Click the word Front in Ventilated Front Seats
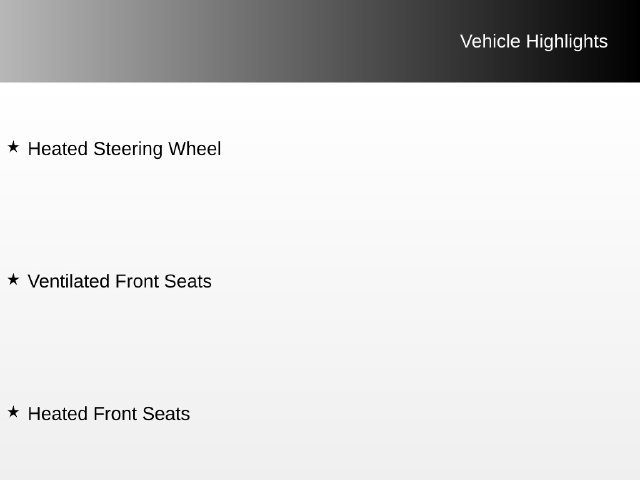The width and height of the screenshot is (640, 480). pyautogui.click(x=137, y=281)
